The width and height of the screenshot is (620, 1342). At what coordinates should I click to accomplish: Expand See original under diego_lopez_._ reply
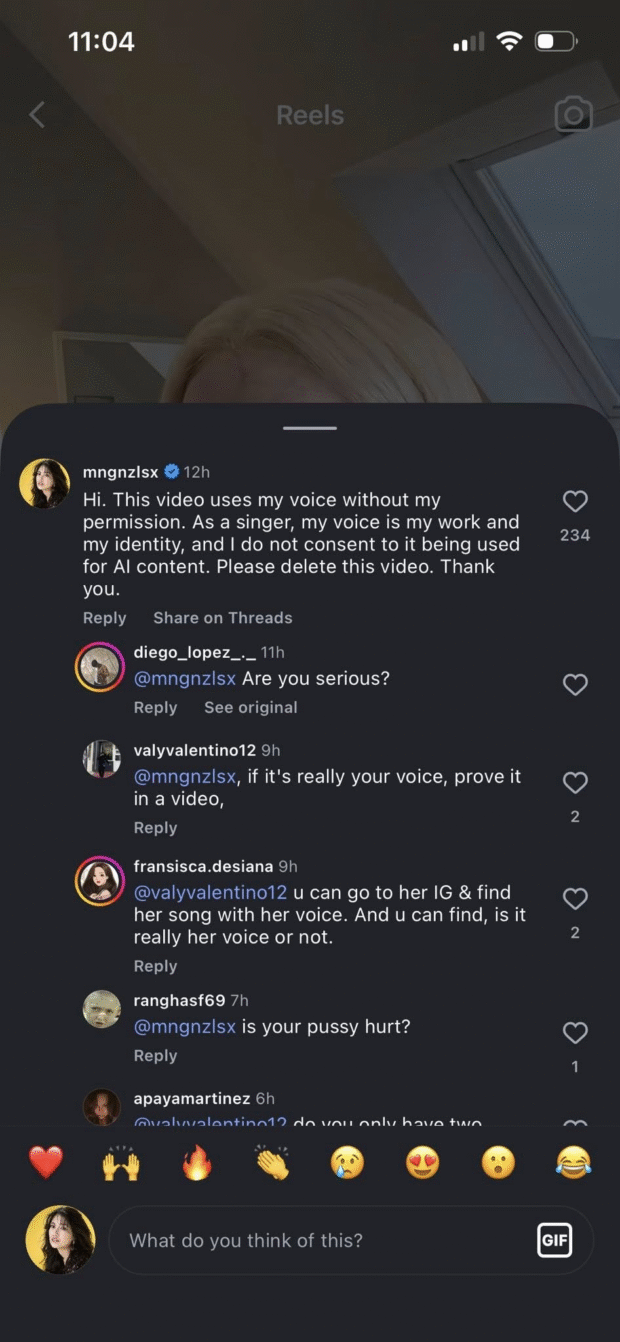pyautogui.click(x=250, y=708)
